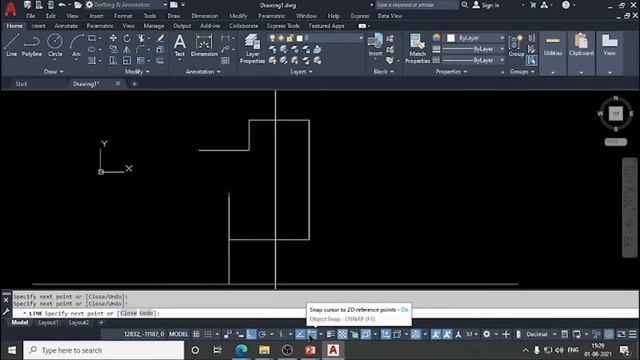The image size is (640, 360).
Task: Select the Dimension tool
Action: pos(204,45)
